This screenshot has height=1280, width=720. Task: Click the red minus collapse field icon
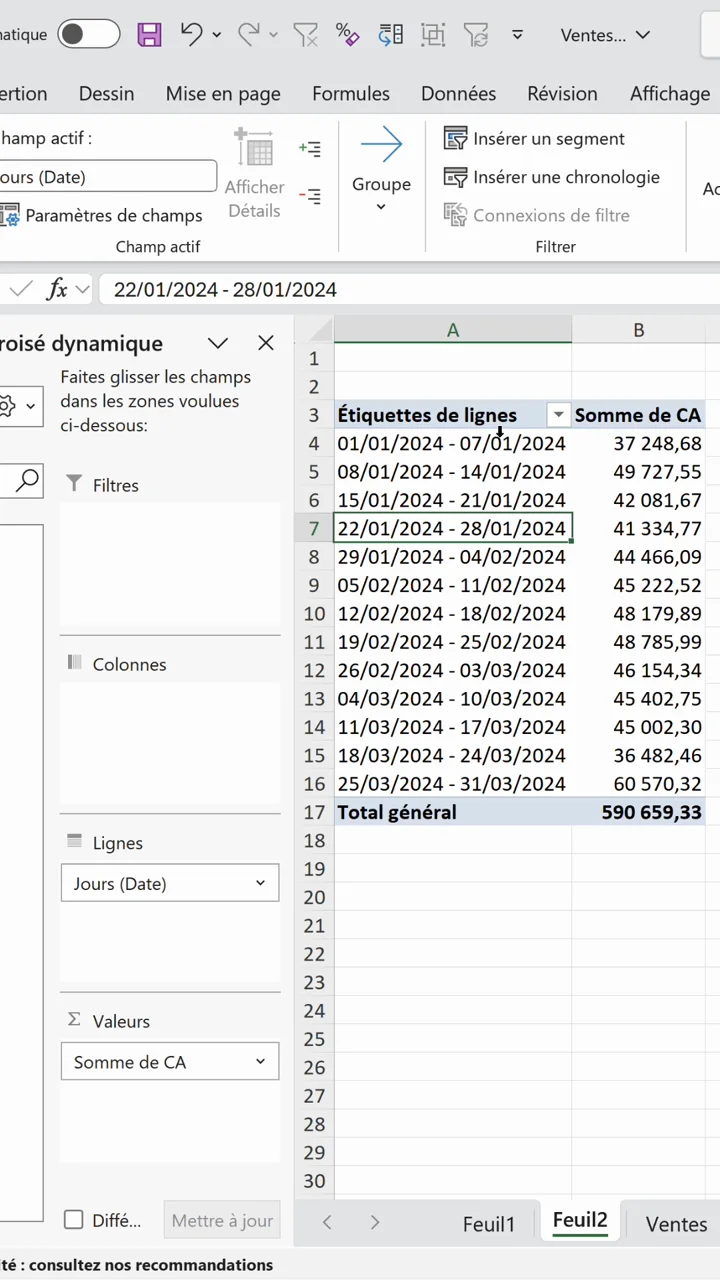(x=310, y=196)
